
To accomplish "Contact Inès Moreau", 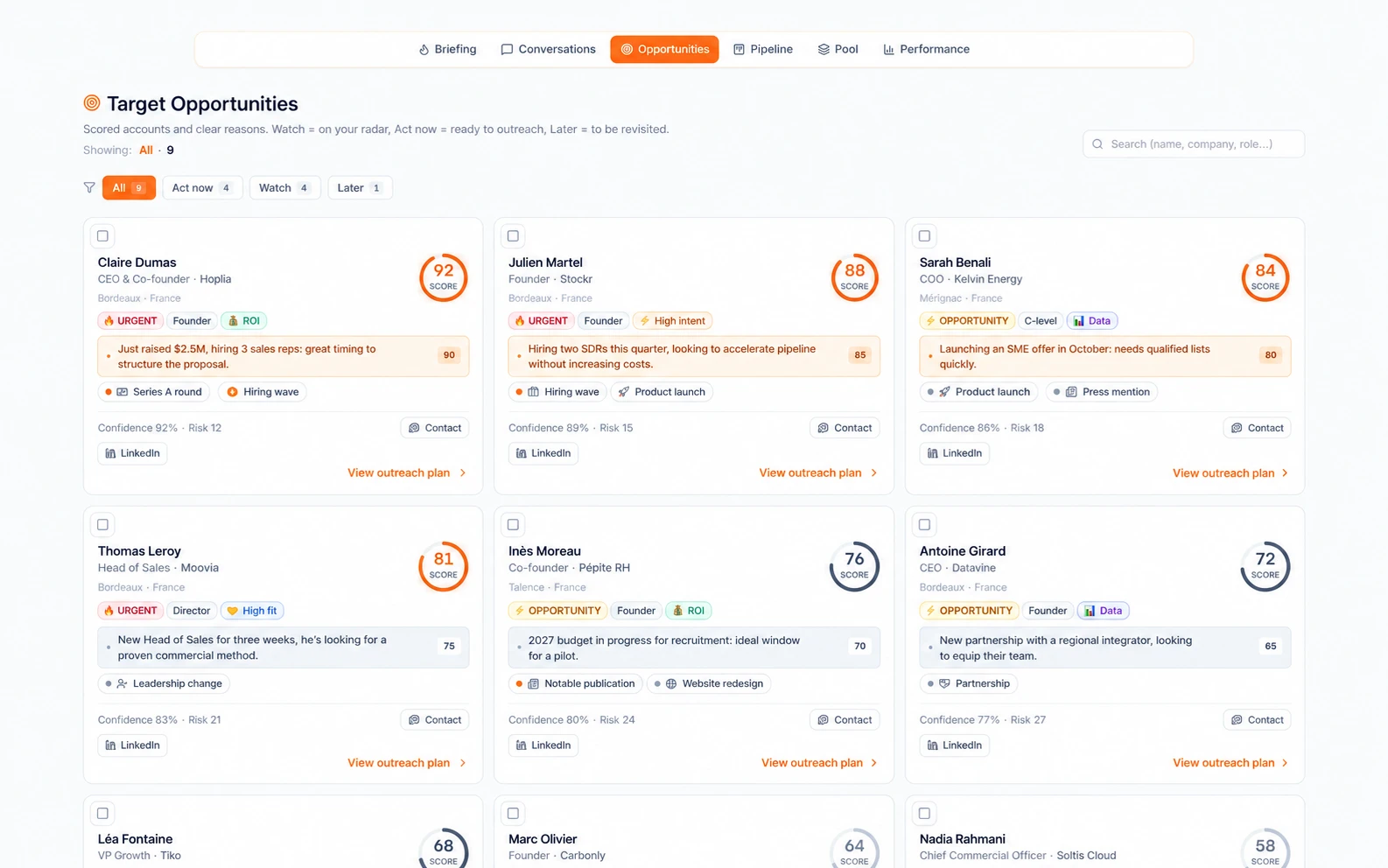I will [x=845, y=720].
